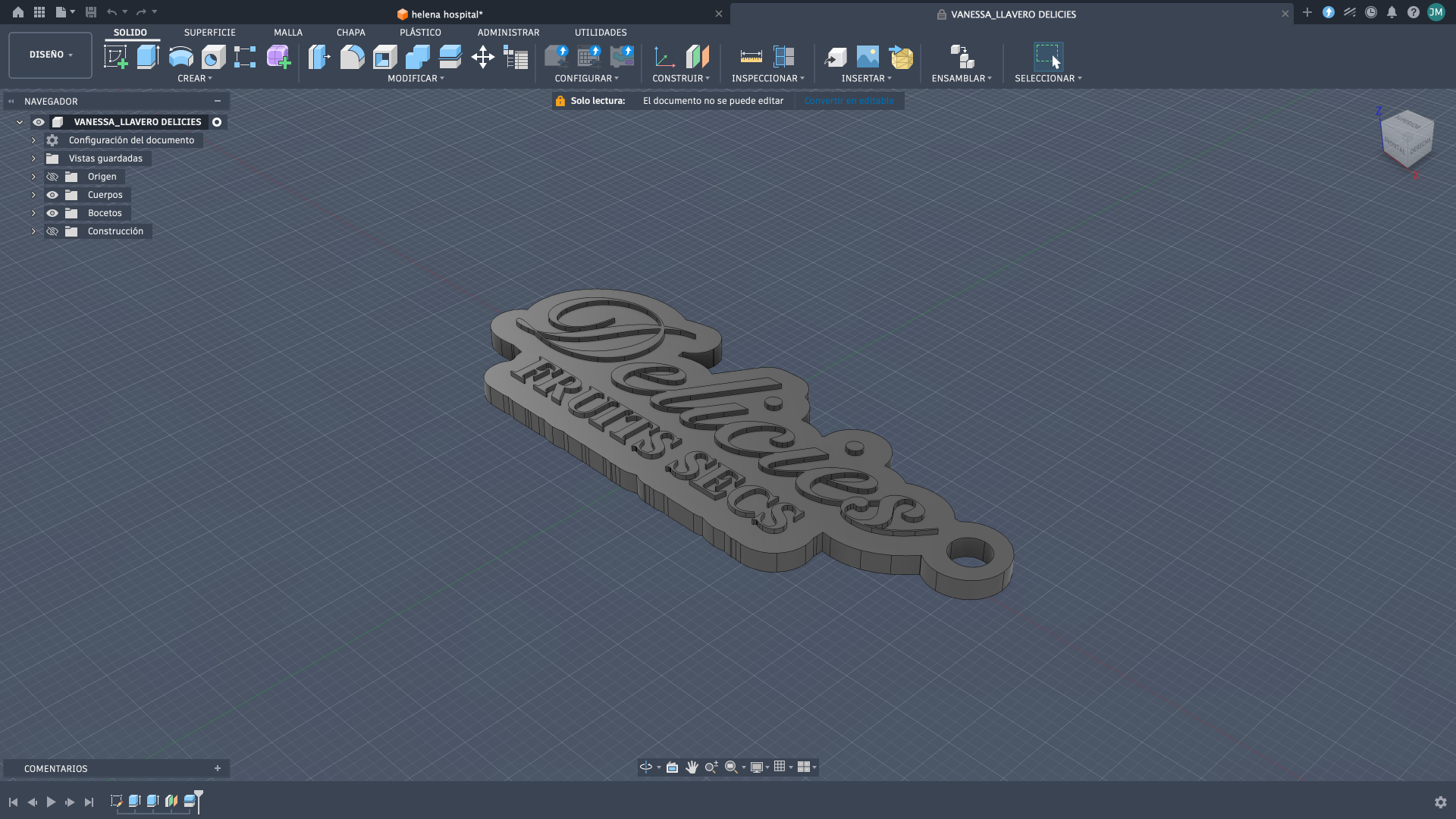
Task: Select the Revolve tool
Action: [180, 57]
